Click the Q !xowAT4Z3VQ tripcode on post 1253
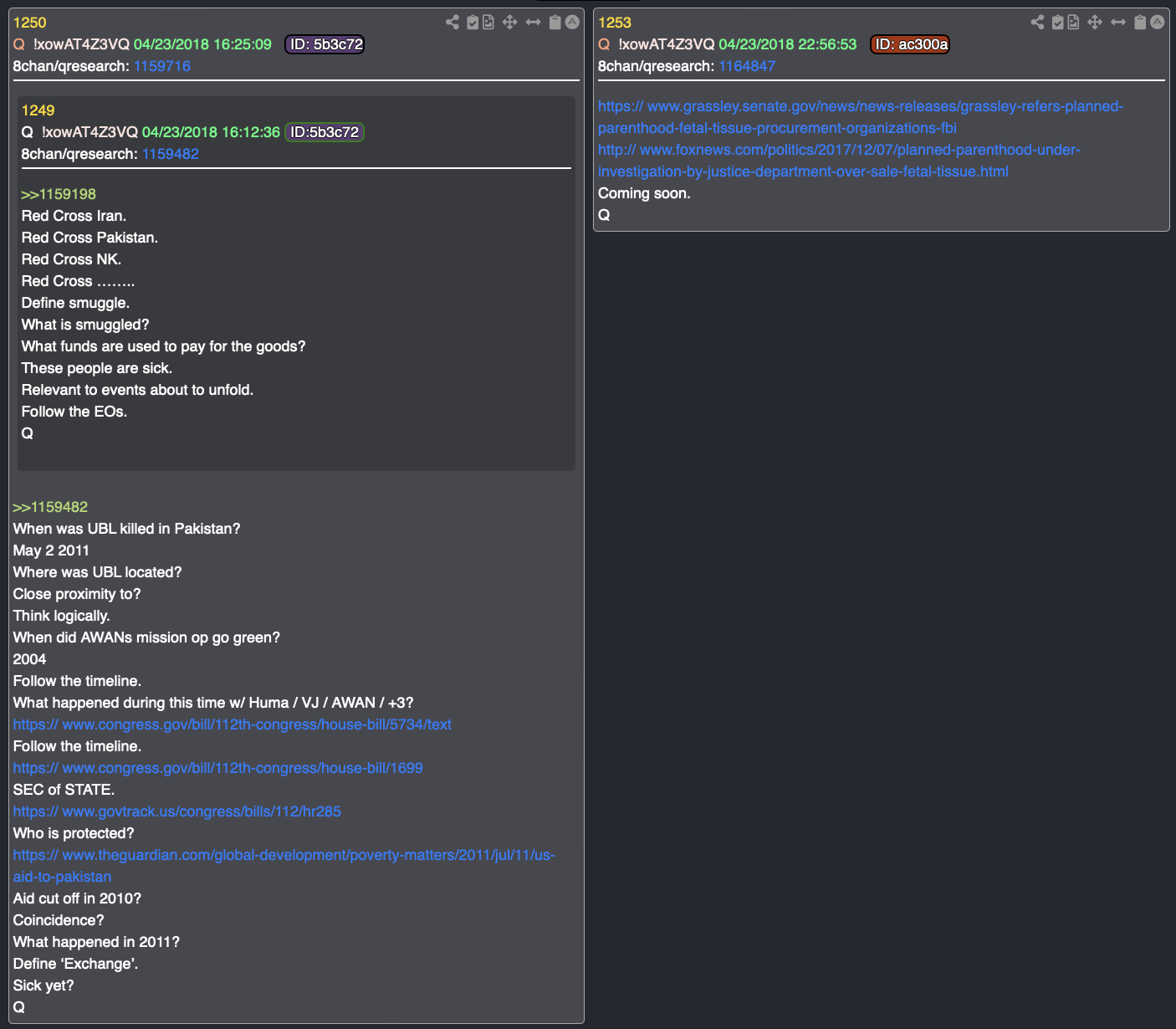 [x=657, y=44]
